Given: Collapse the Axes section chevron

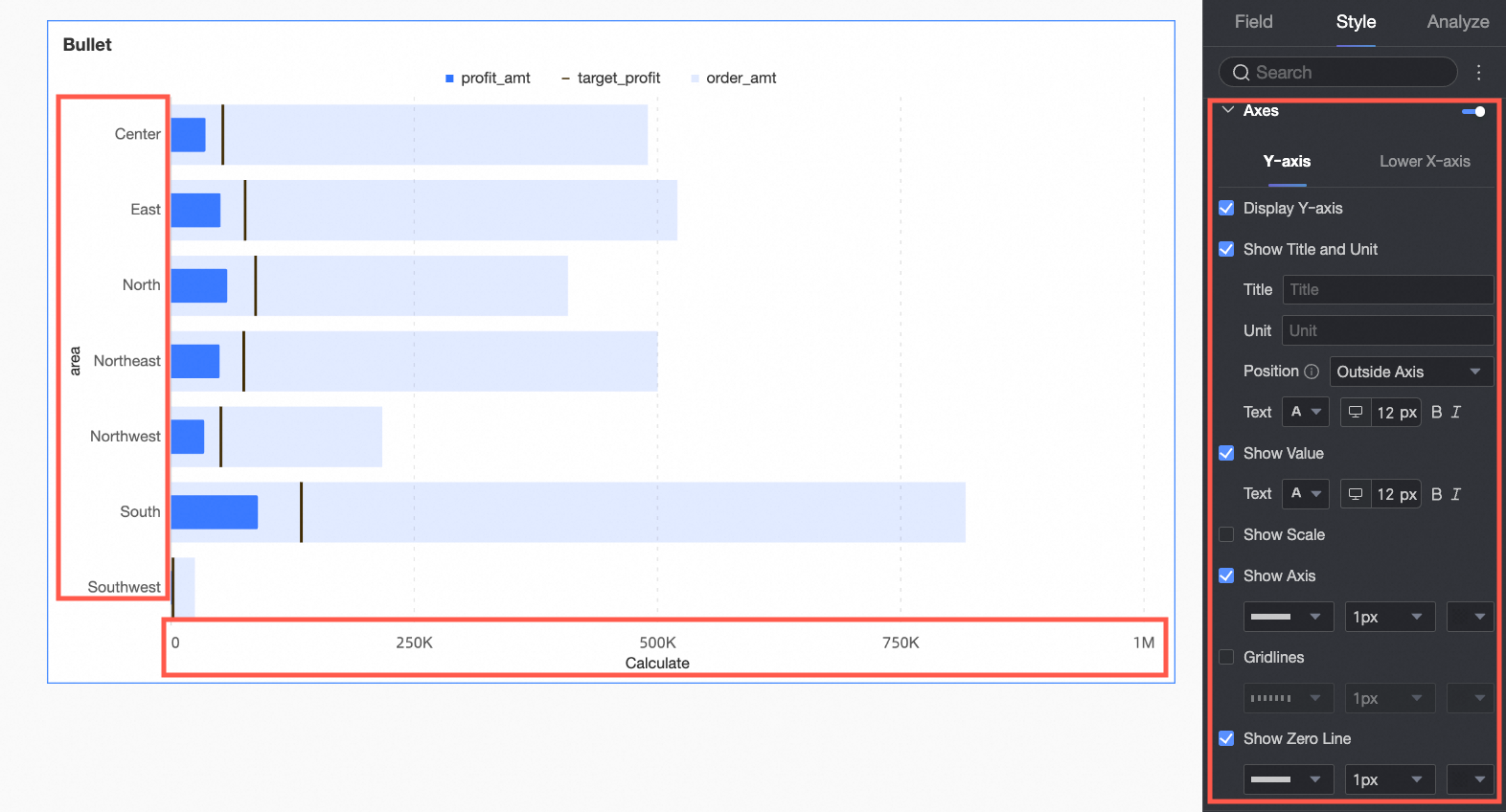Looking at the screenshot, I should (x=1228, y=110).
